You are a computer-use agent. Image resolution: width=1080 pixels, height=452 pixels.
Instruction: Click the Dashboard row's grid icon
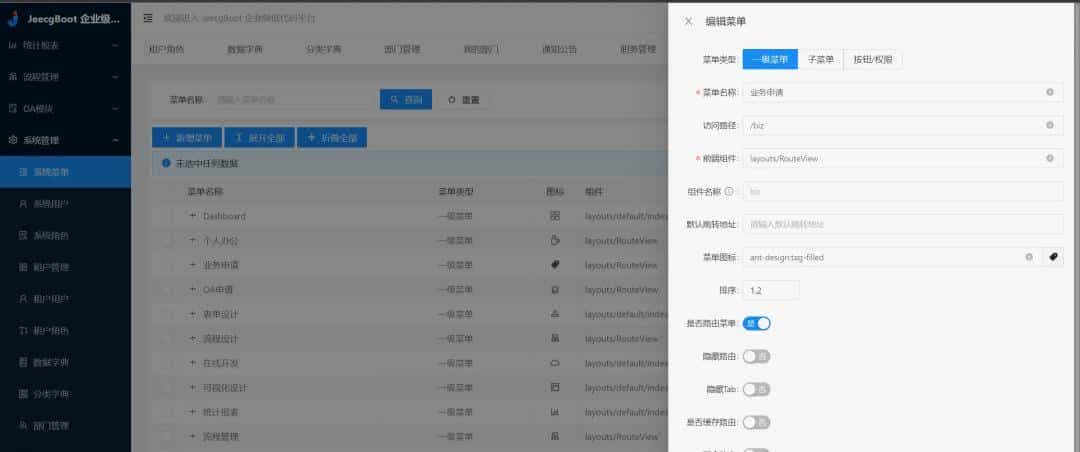pyautogui.click(x=555, y=216)
